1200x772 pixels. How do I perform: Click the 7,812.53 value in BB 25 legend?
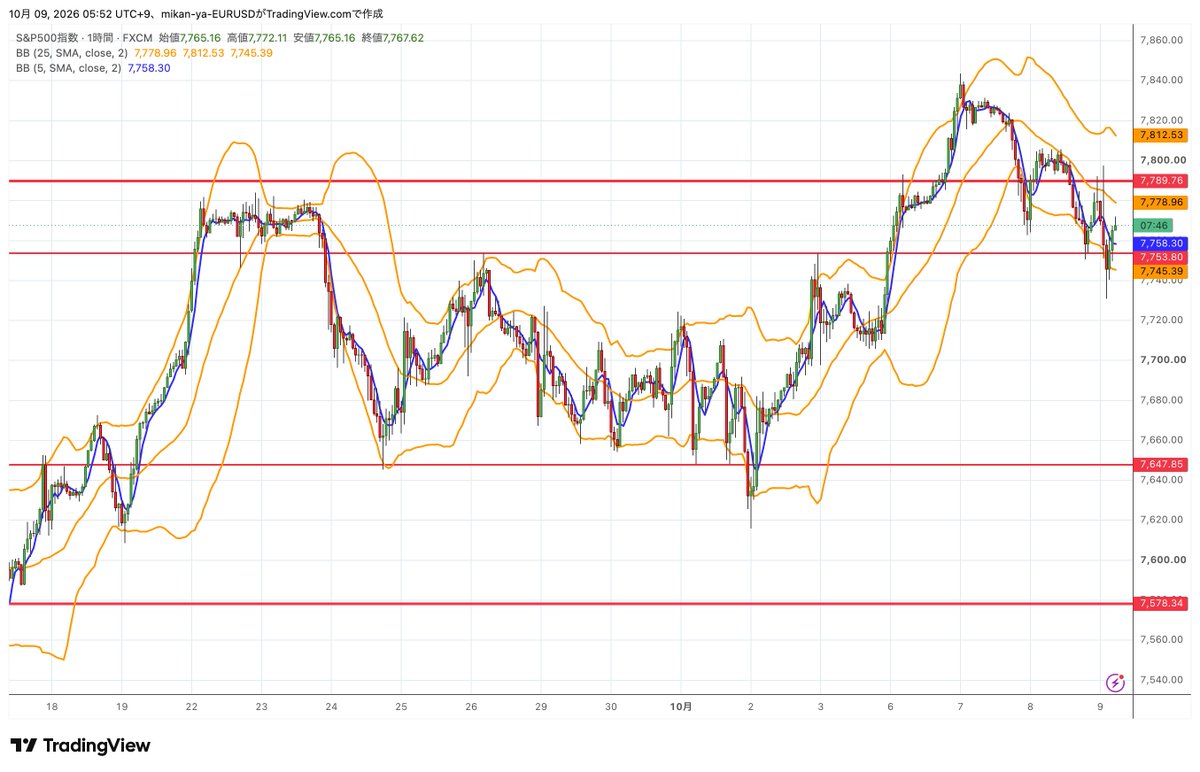click(201, 52)
